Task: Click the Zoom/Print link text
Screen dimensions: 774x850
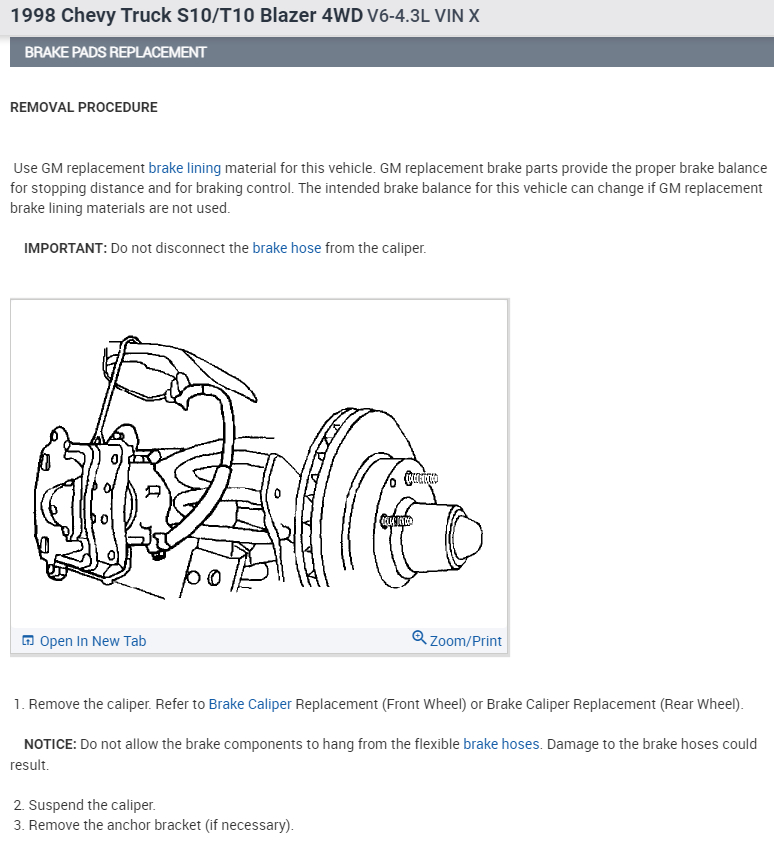Action: 466,641
